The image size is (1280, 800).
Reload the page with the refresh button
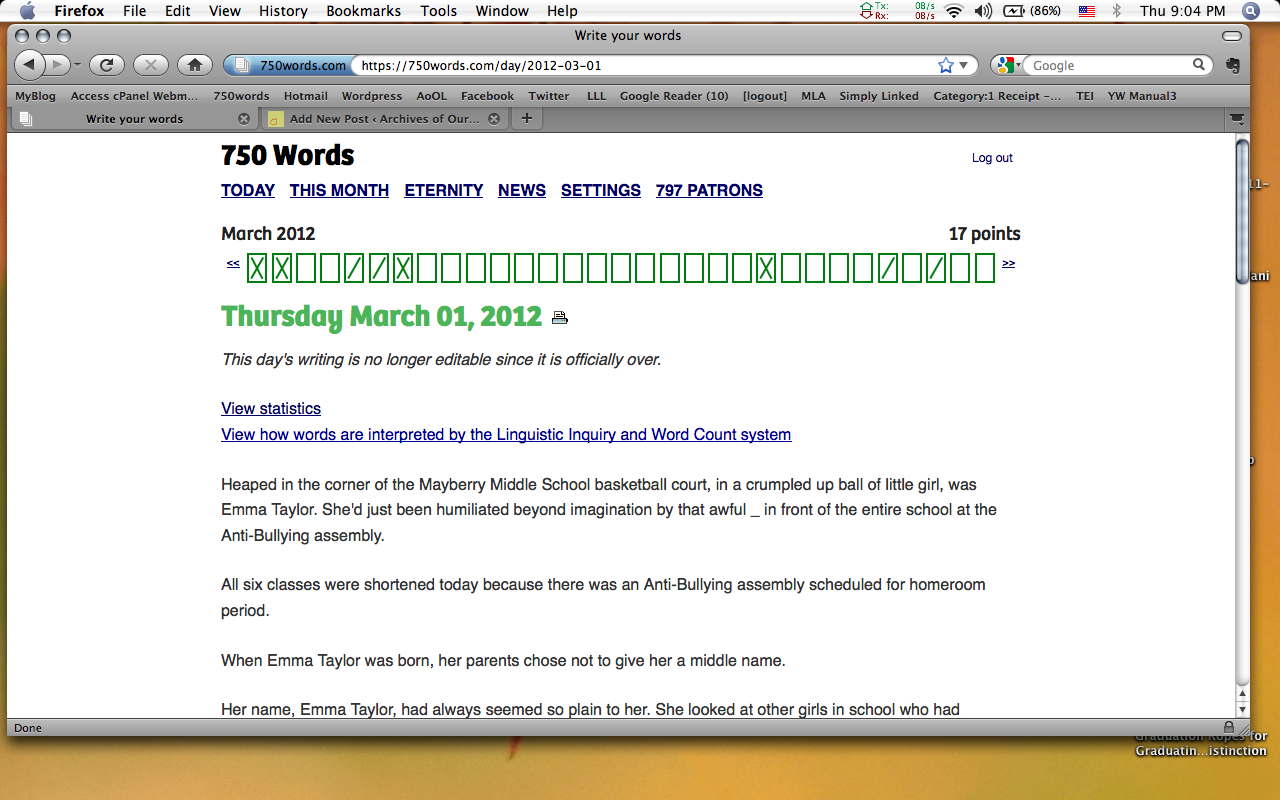[x=106, y=65]
